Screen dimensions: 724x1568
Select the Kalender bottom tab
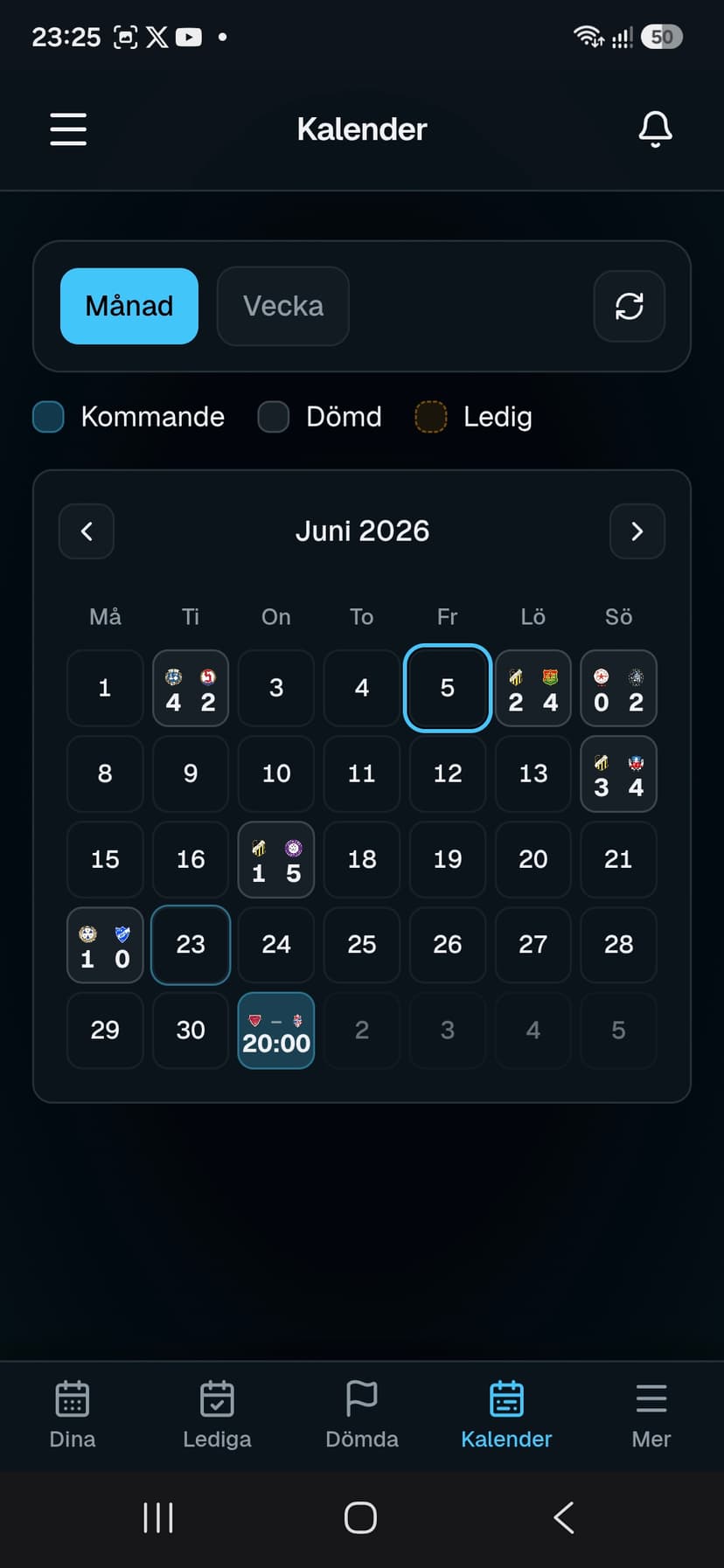[x=506, y=1415]
